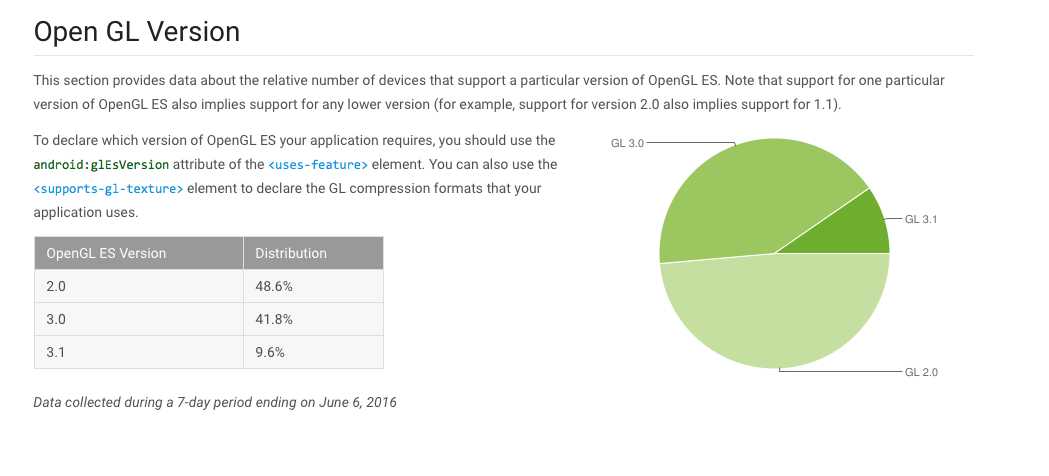Click the GL 2.0 pie slice
This screenshot has height=476, width=1049.
pos(775,314)
